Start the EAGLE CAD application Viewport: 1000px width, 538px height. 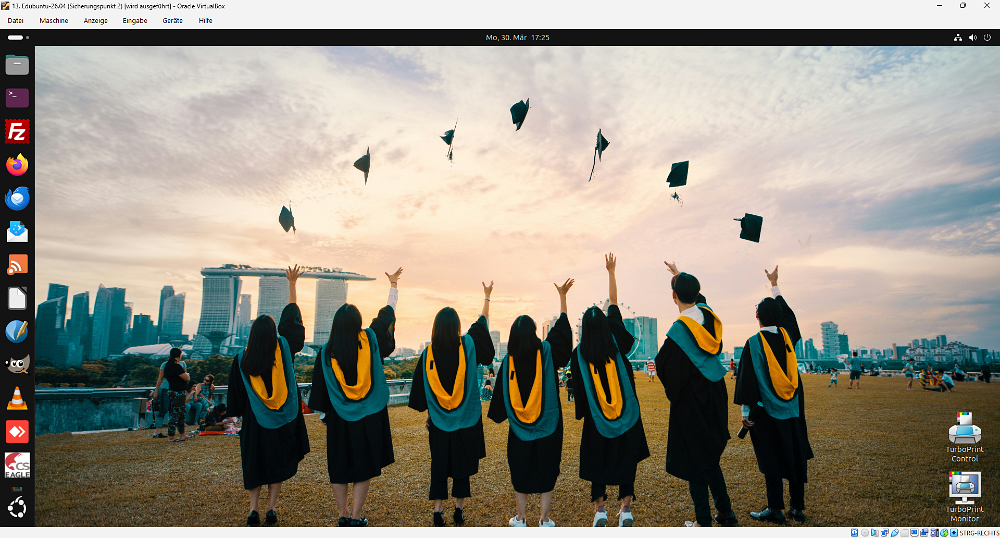(17, 465)
